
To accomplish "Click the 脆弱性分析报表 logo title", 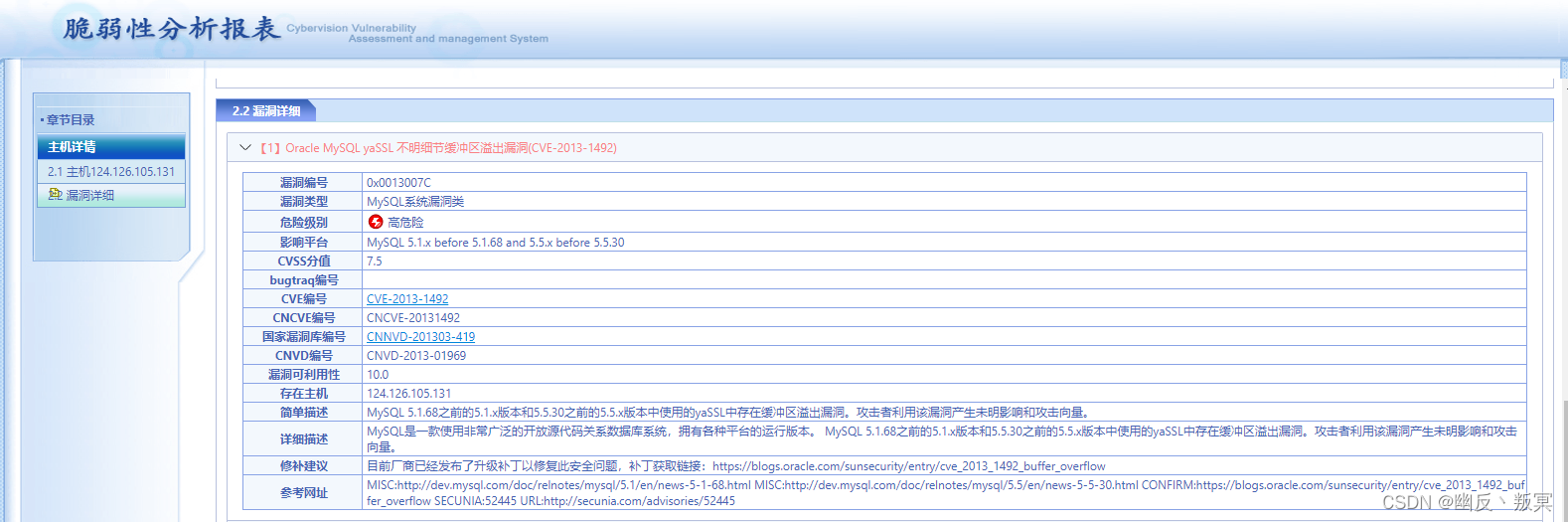I will 171,29.
